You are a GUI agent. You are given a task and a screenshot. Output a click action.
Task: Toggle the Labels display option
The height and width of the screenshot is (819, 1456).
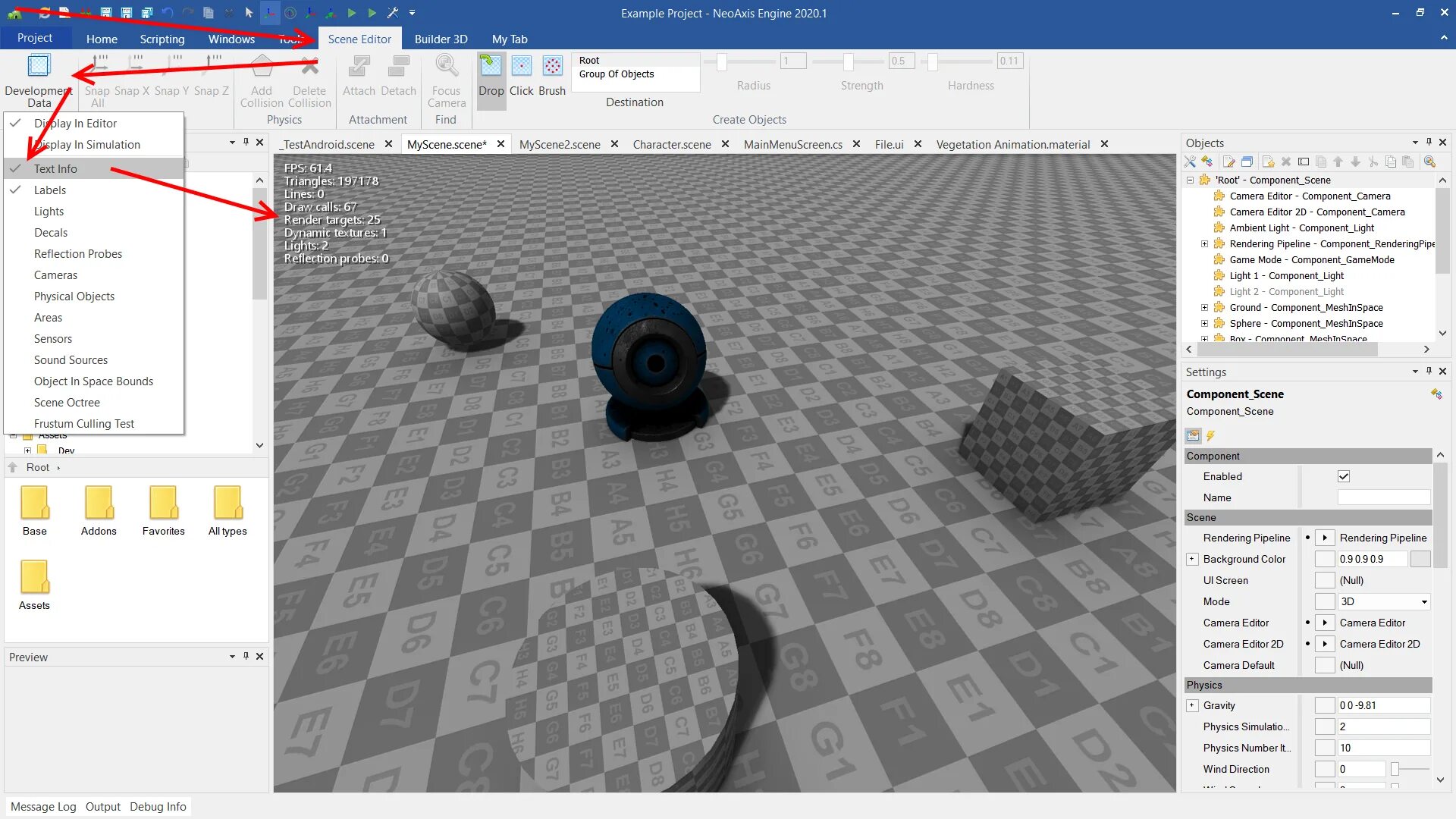click(x=50, y=190)
